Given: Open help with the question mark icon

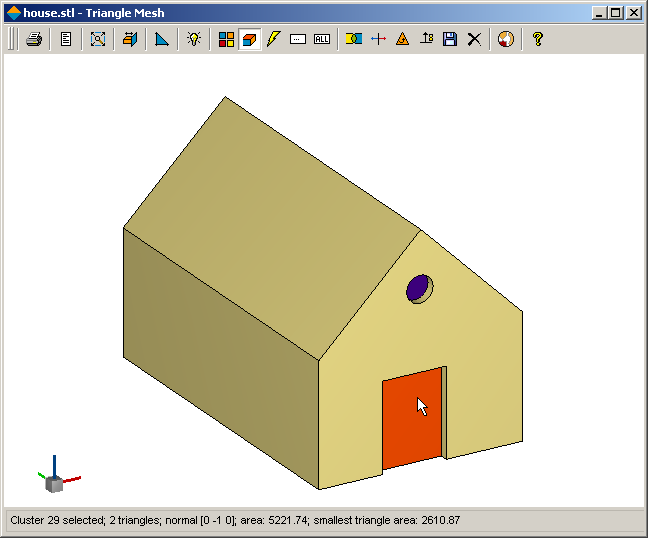Looking at the screenshot, I should point(538,39).
